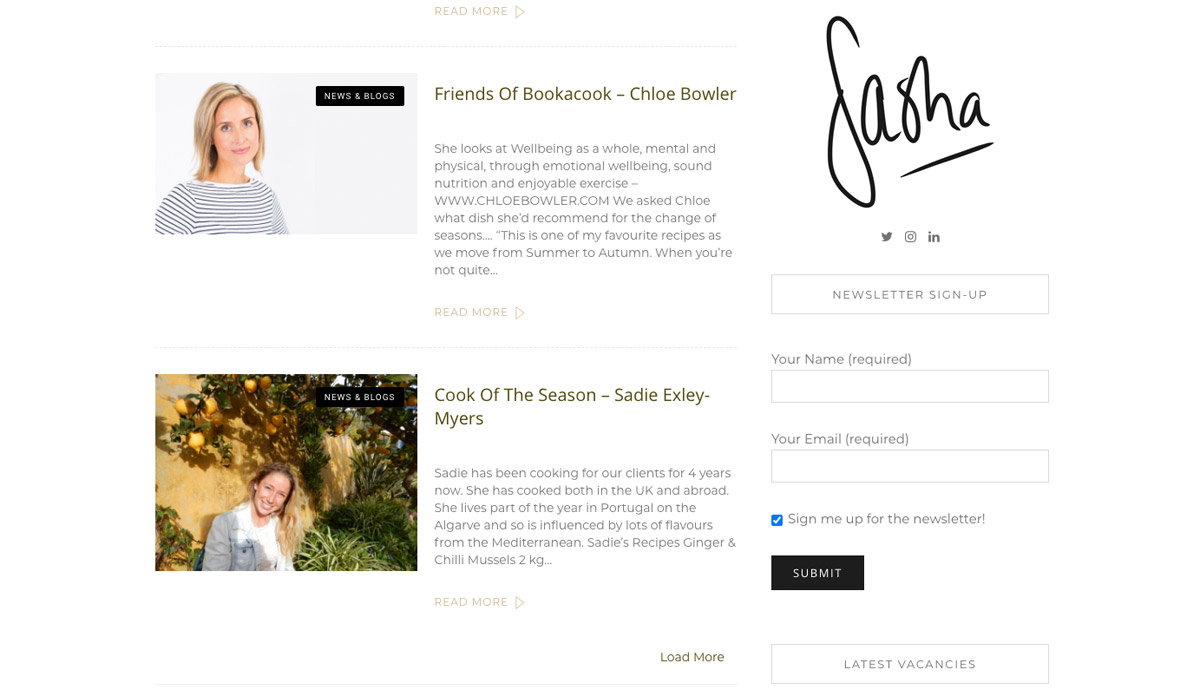Click the topmost Read More arrow icon
The width and height of the screenshot is (1200, 695).
pos(520,12)
